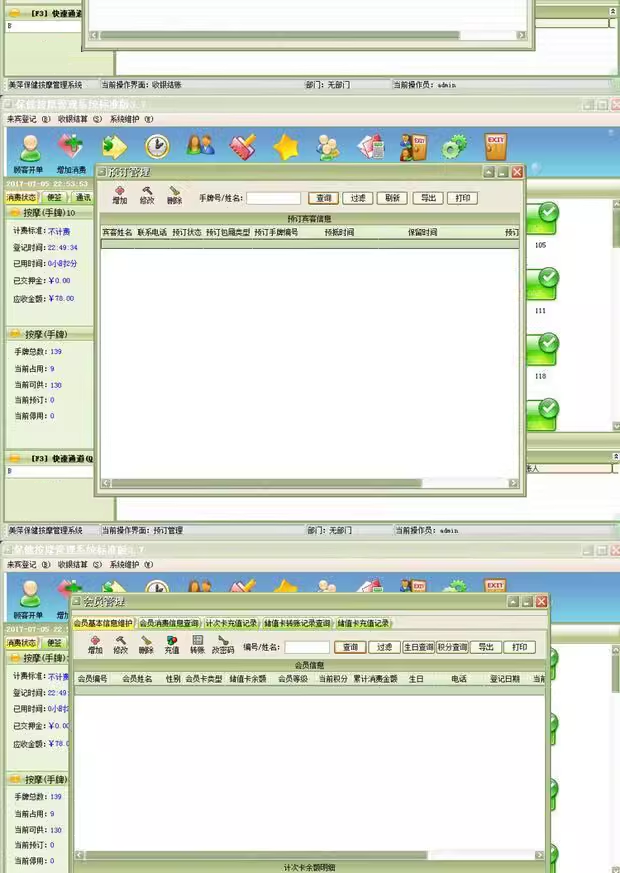Switch to the 通讯 tab beside 预订管理
This screenshot has height=873, width=620.
83,197
